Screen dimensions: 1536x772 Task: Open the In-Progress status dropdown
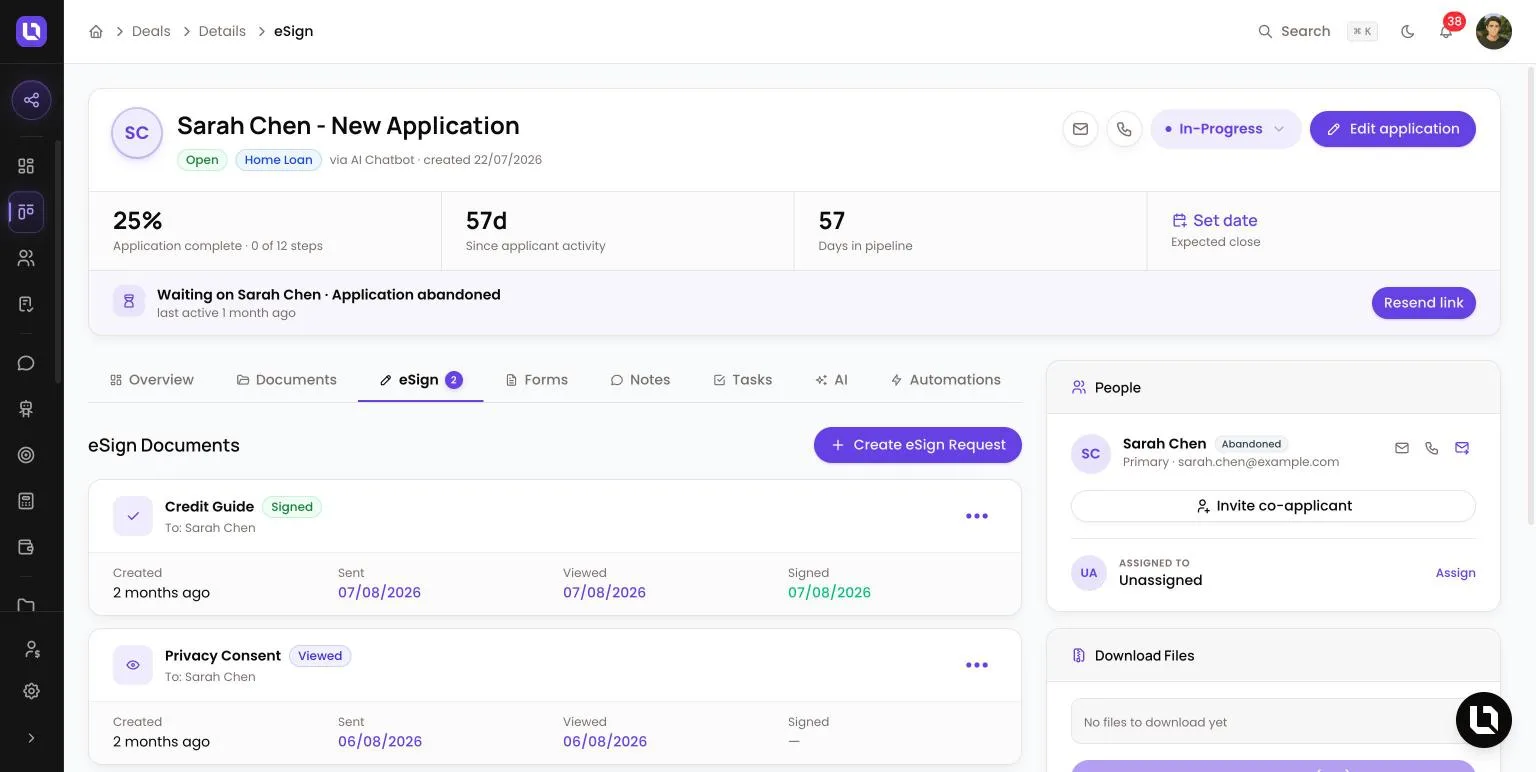point(1225,129)
